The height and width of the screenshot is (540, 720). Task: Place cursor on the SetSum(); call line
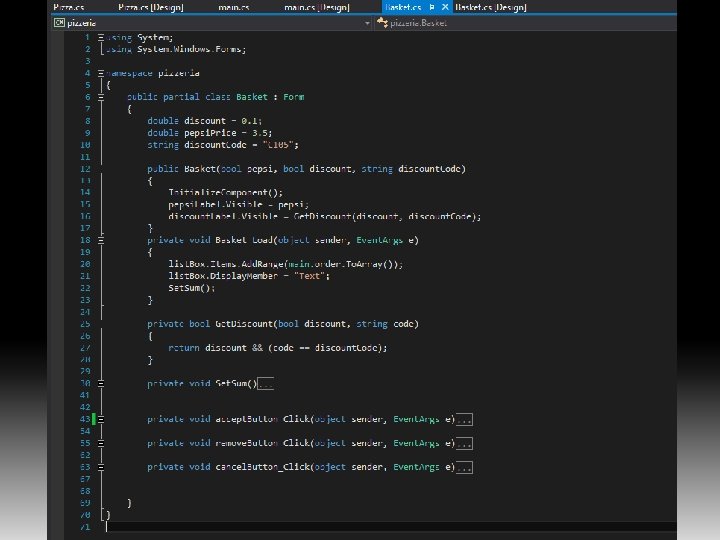point(192,288)
